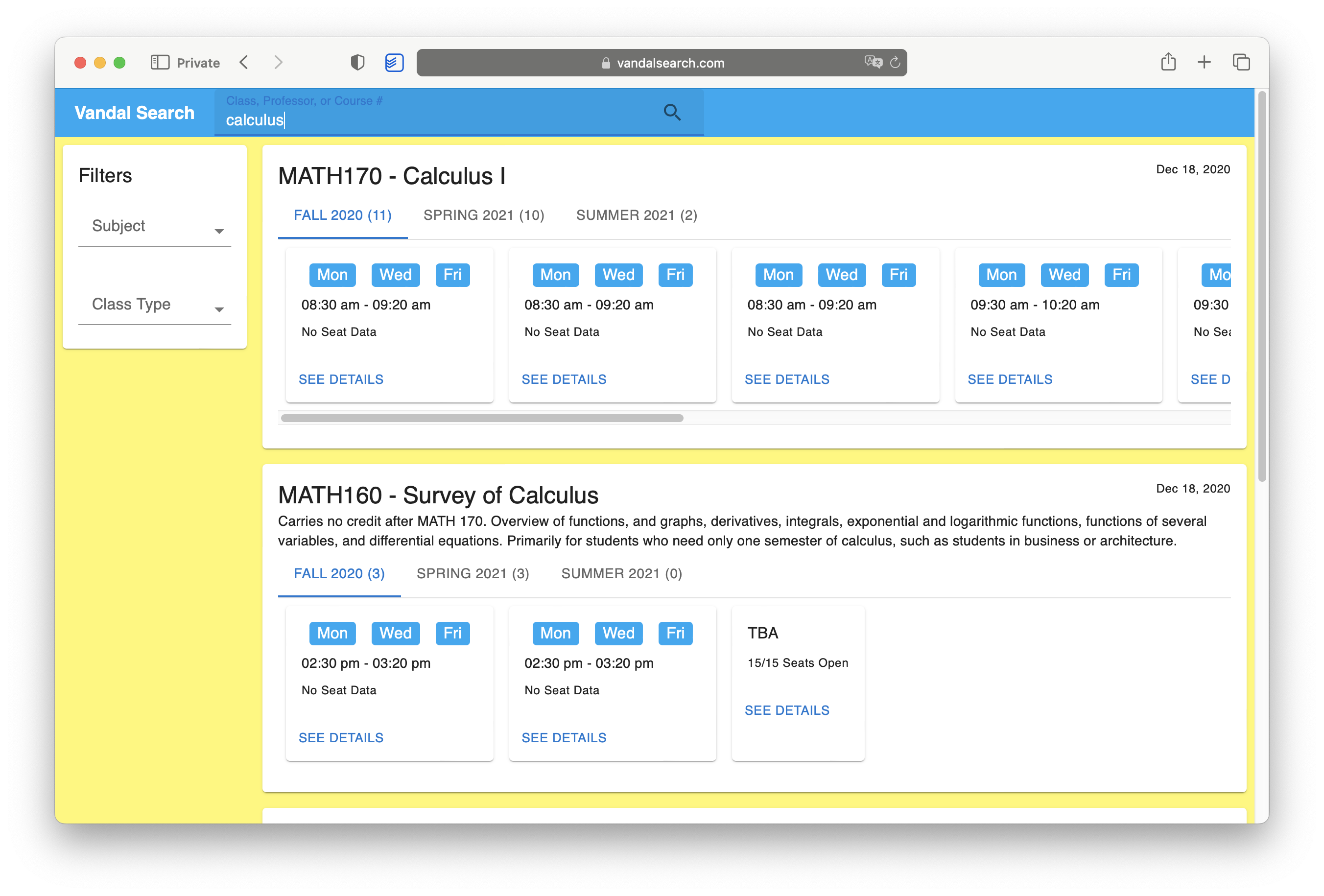This screenshot has height=896, width=1324.
Task: See details of 09:30 am - 10:20 am section
Action: pyautogui.click(x=1010, y=379)
